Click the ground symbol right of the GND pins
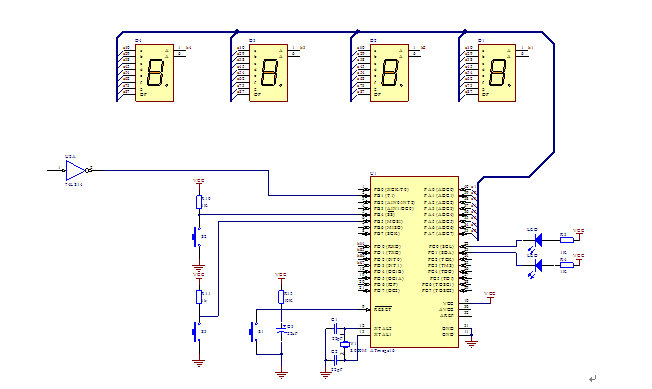Screen dimensions: 652x389 471,343
